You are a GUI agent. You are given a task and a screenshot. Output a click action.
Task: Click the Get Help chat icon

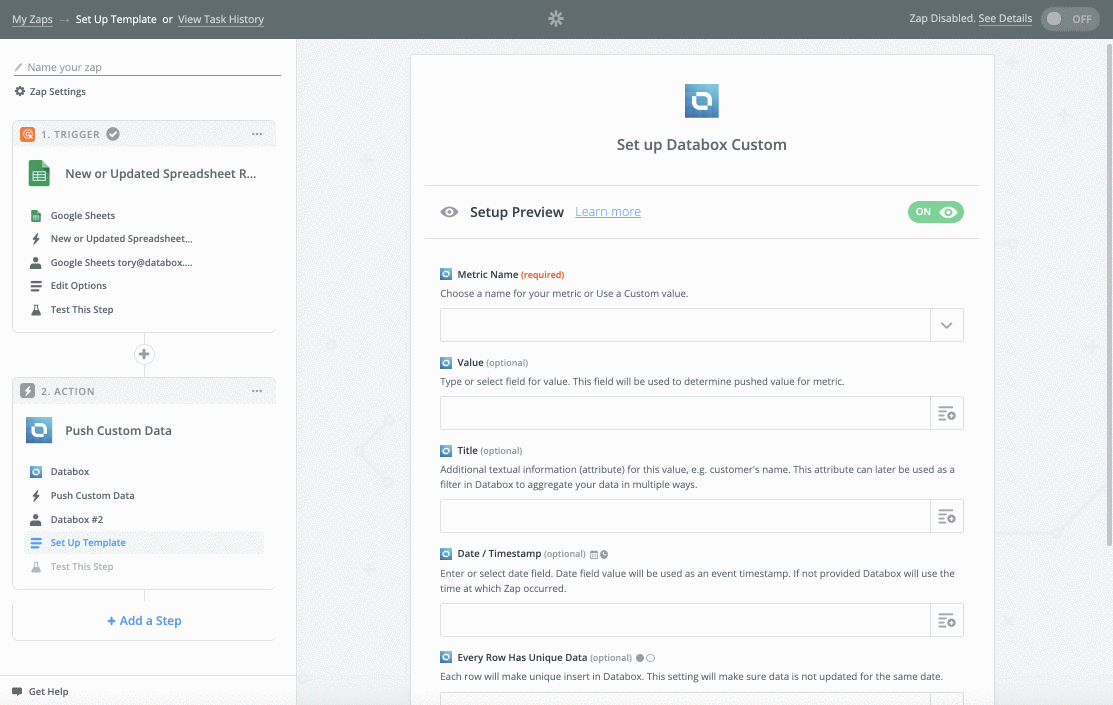(17, 692)
